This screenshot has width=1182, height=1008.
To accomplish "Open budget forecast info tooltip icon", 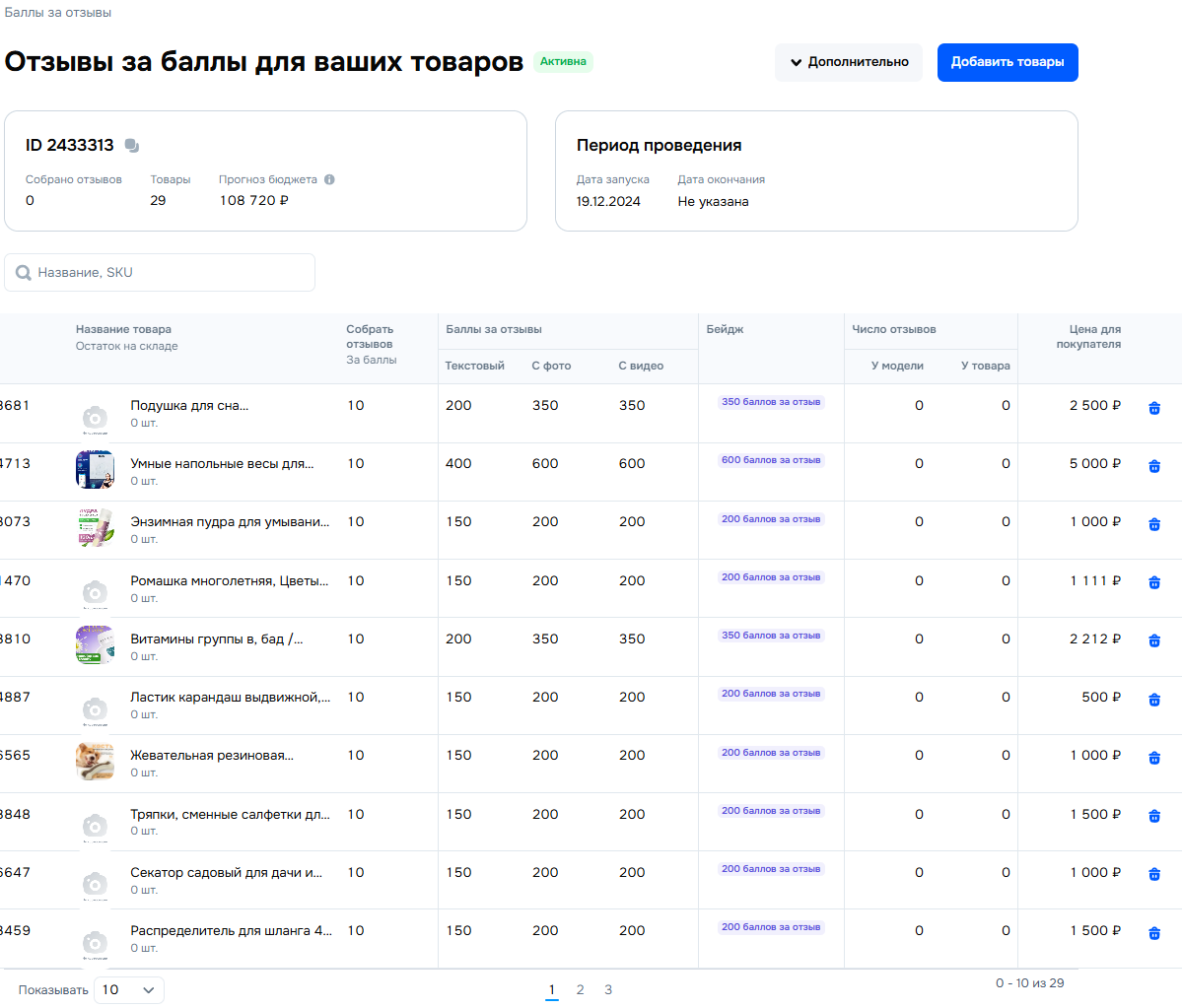I will point(329,179).
